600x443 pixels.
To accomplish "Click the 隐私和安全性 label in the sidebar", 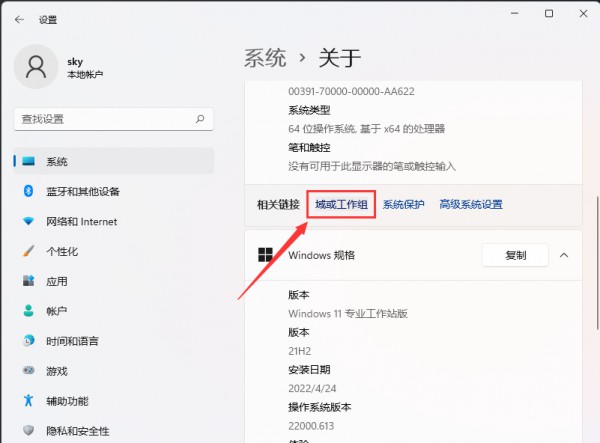I will [x=78, y=431].
